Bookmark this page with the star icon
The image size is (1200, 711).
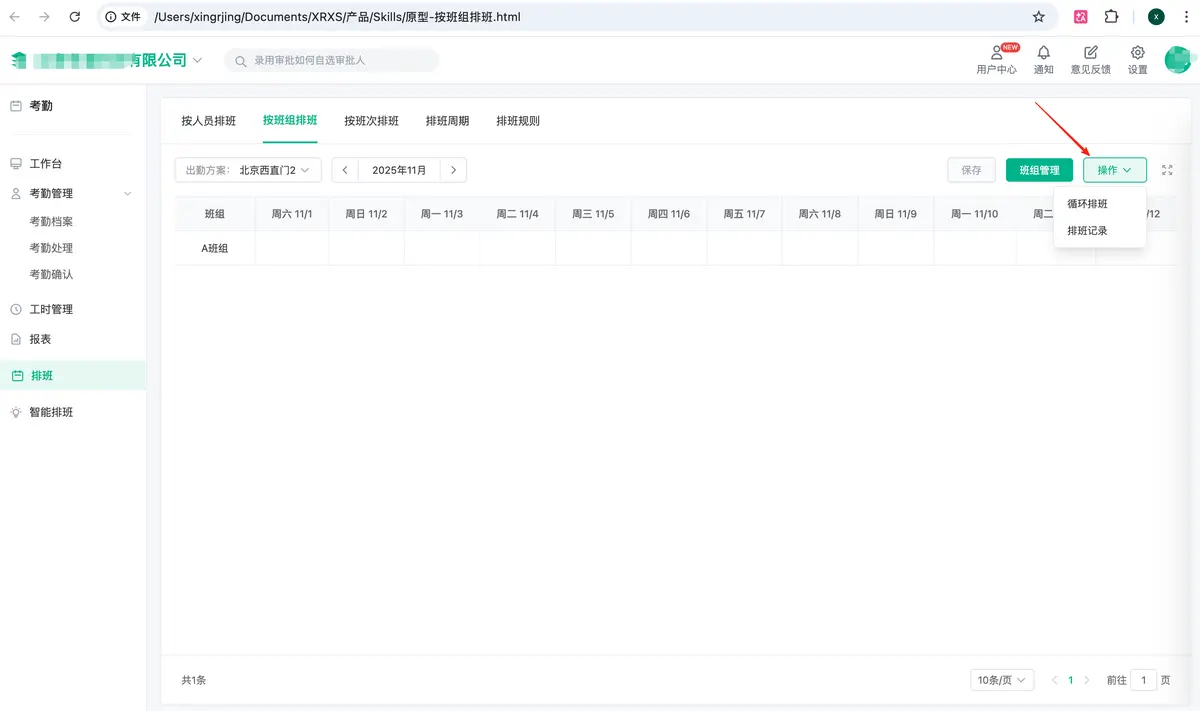(x=1038, y=17)
